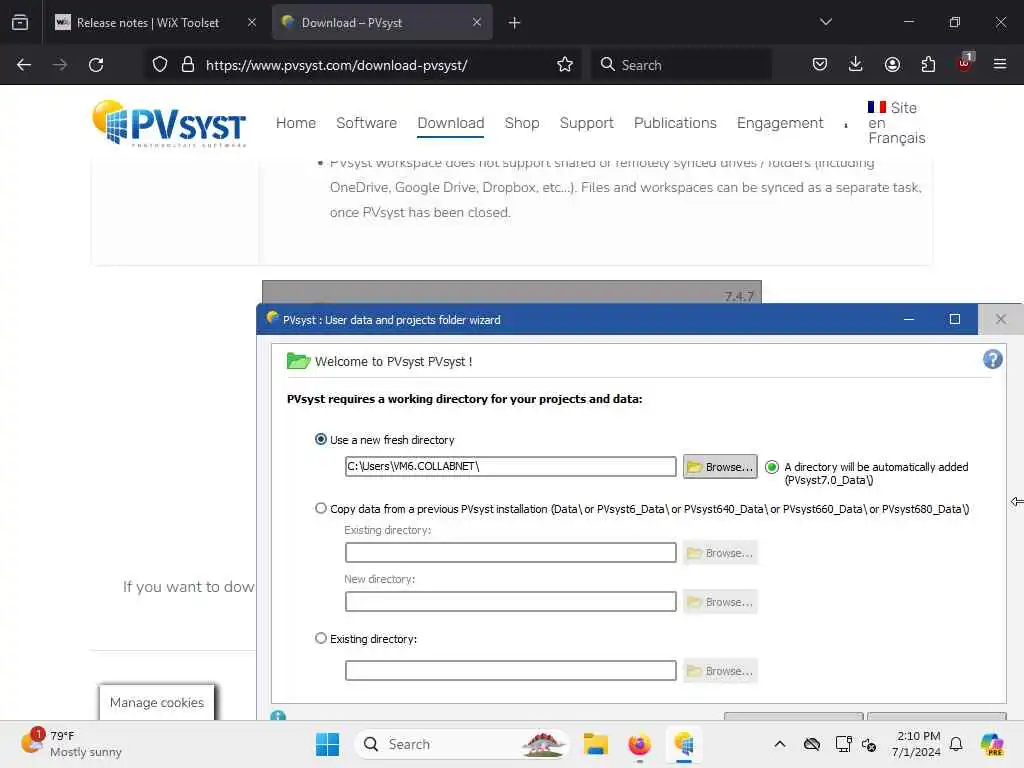Switch to Site en Français

pos(896,123)
